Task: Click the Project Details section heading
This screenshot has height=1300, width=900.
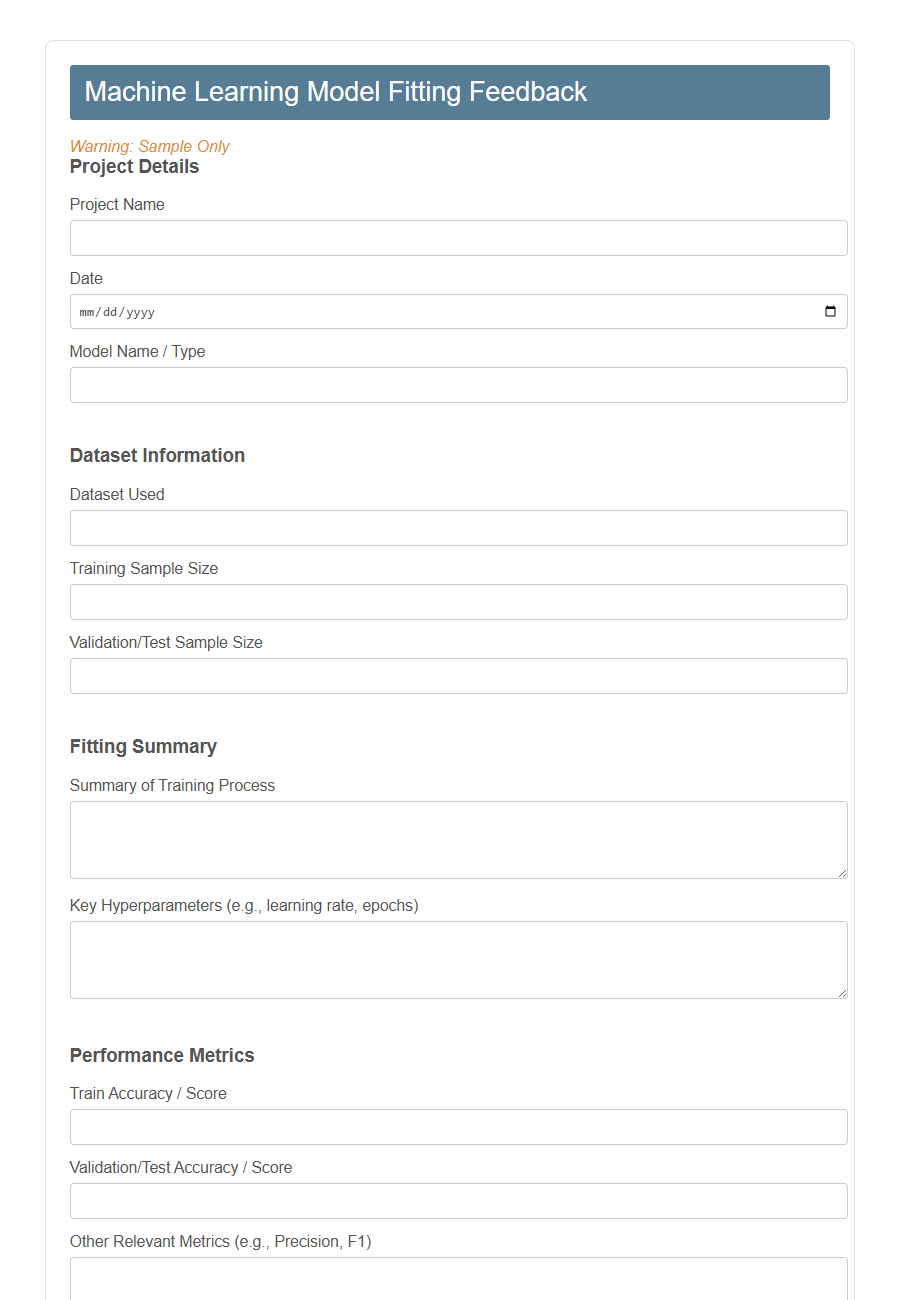Action: [134, 166]
